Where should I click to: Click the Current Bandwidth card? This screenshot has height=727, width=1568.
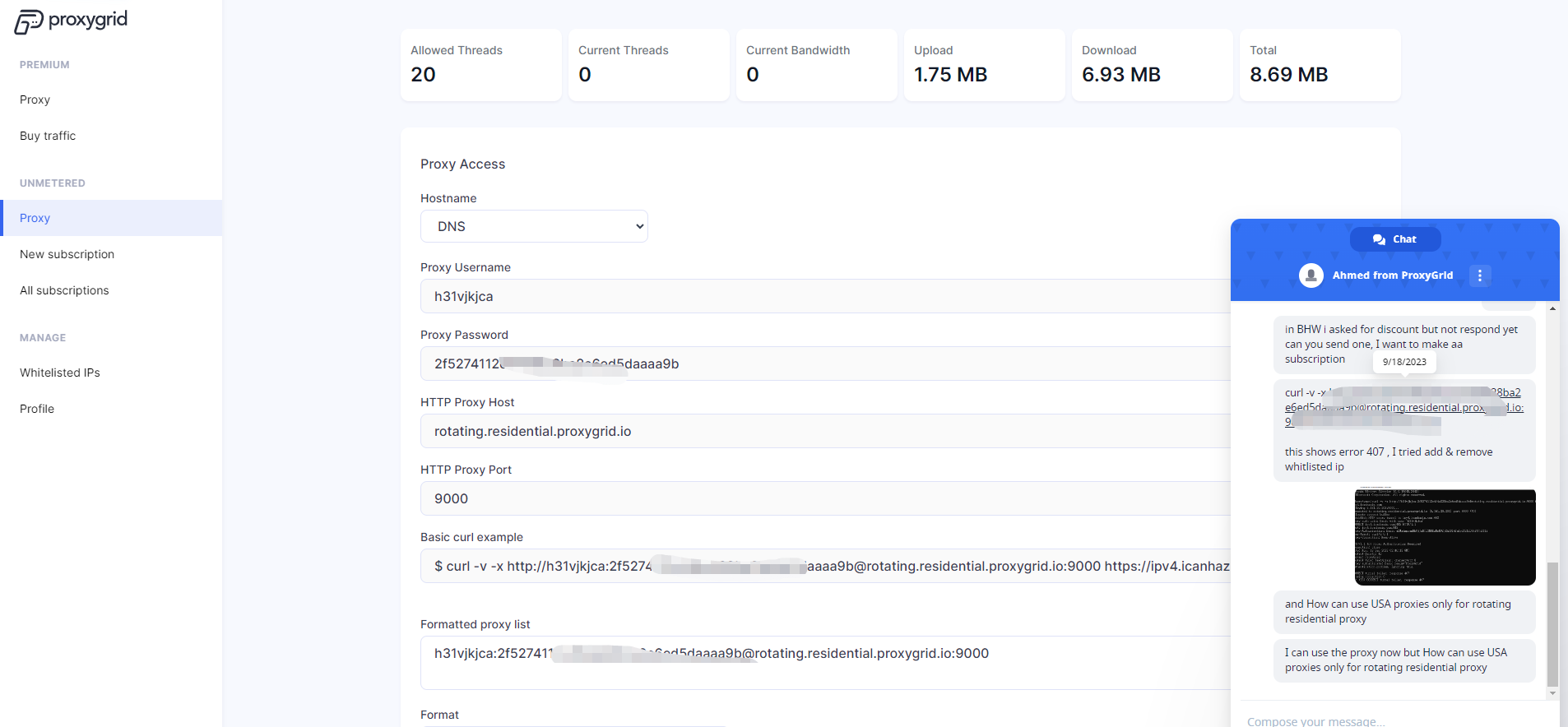coord(816,65)
